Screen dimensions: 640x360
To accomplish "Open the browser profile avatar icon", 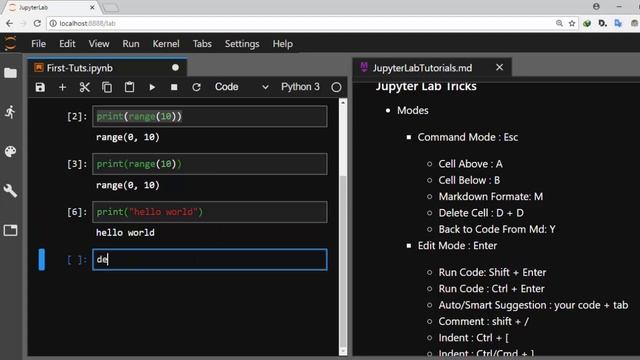I will click(596, 7).
